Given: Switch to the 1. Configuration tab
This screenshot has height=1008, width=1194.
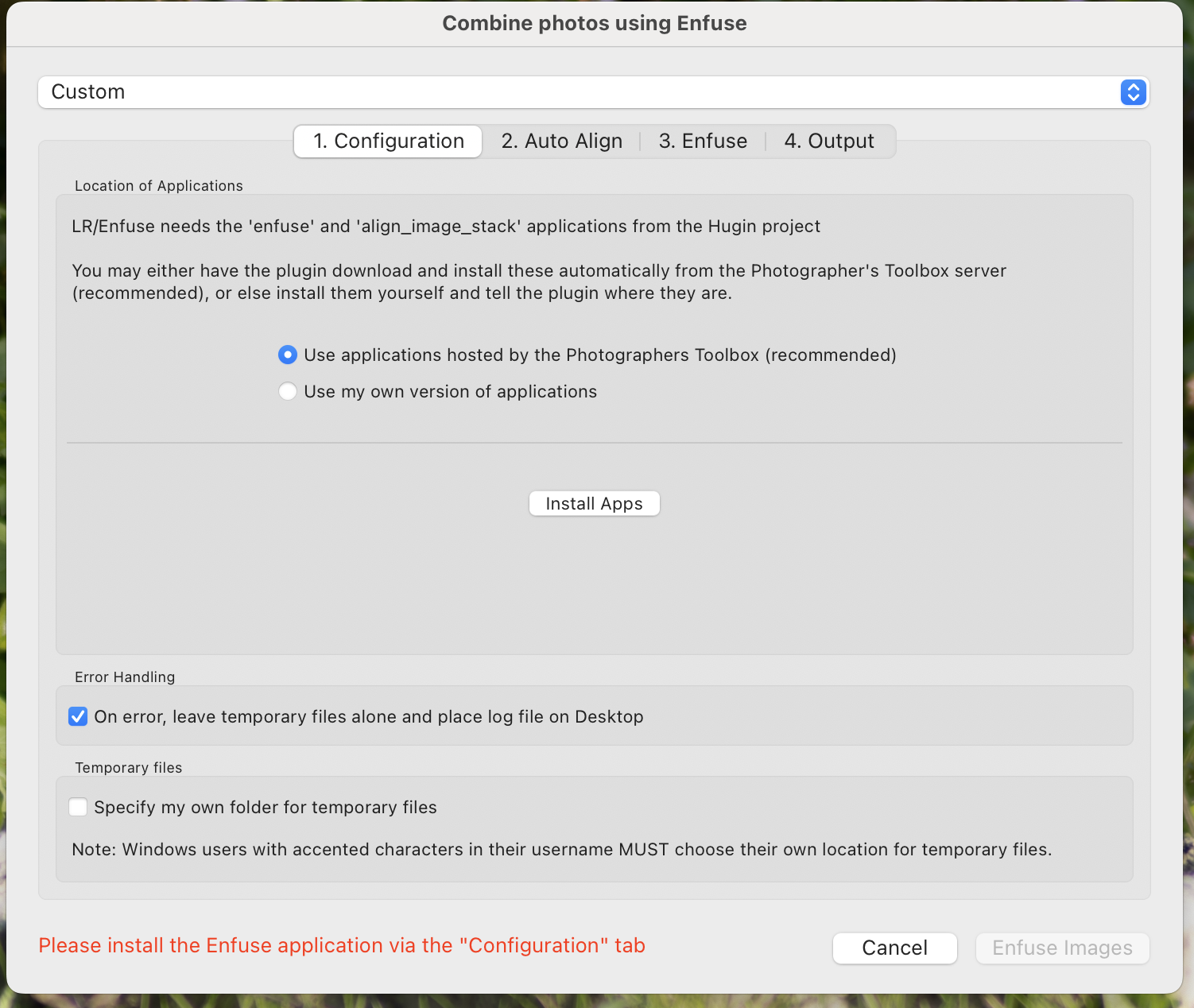Looking at the screenshot, I should (x=388, y=142).
